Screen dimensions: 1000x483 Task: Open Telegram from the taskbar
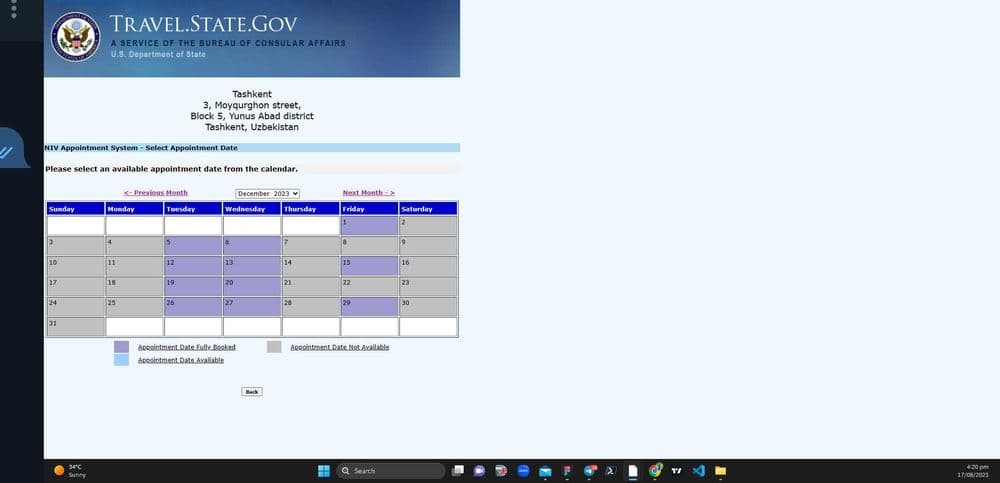(x=590, y=471)
